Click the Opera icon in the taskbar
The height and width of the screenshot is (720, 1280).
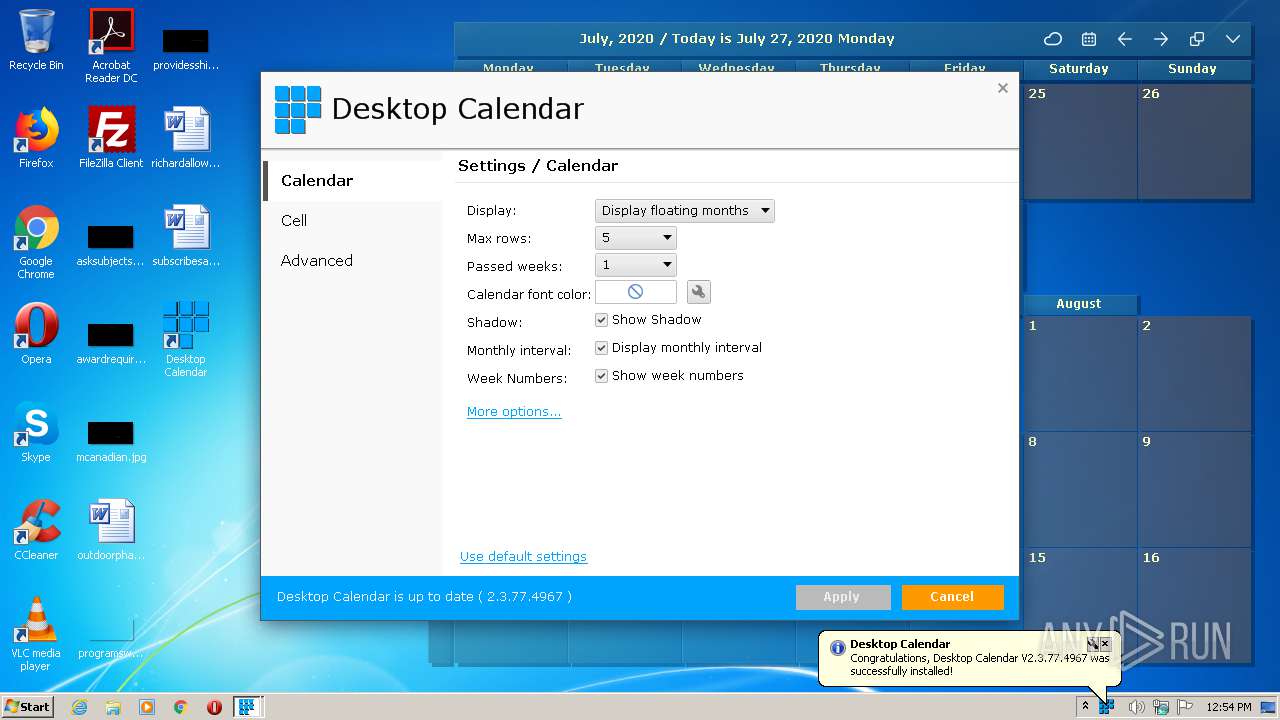coord(214,707)
